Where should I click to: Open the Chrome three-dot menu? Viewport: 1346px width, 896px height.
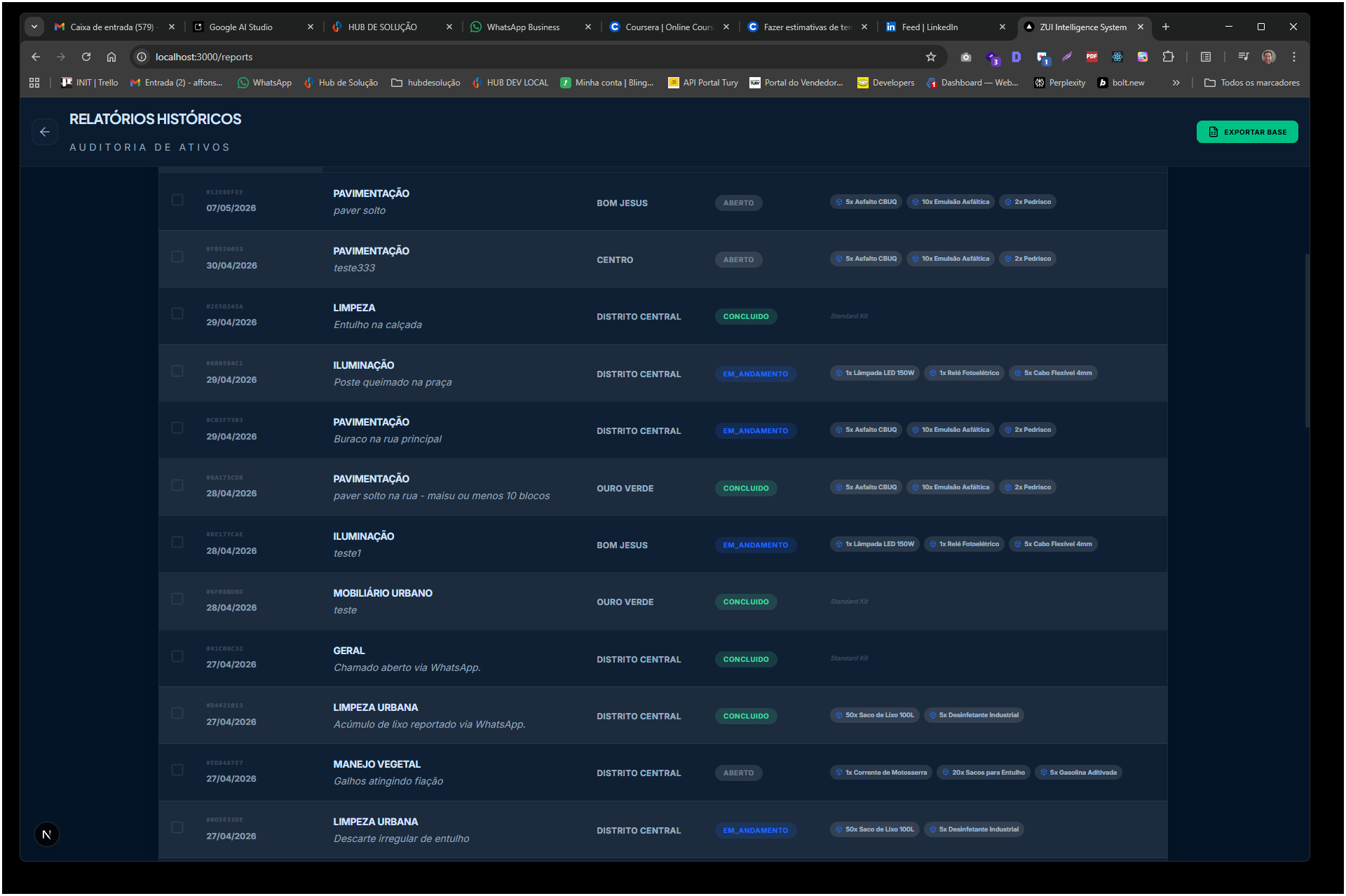tap(1294, 57)
